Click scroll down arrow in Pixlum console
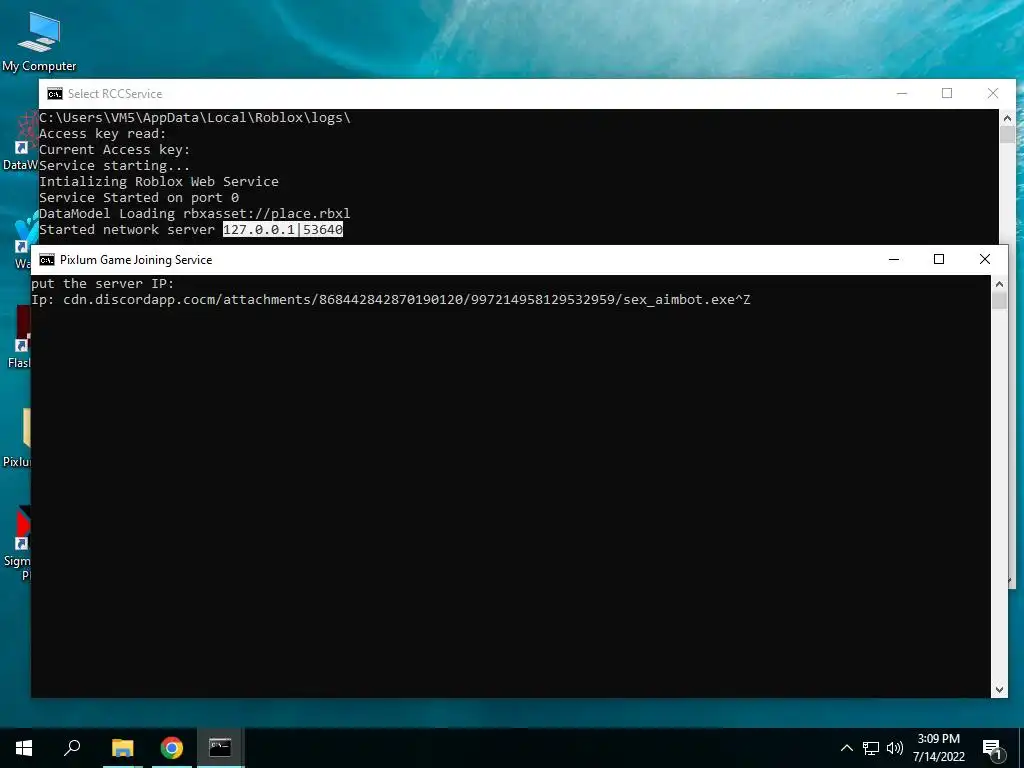The image size is (1024, 768). coord(999,690)
